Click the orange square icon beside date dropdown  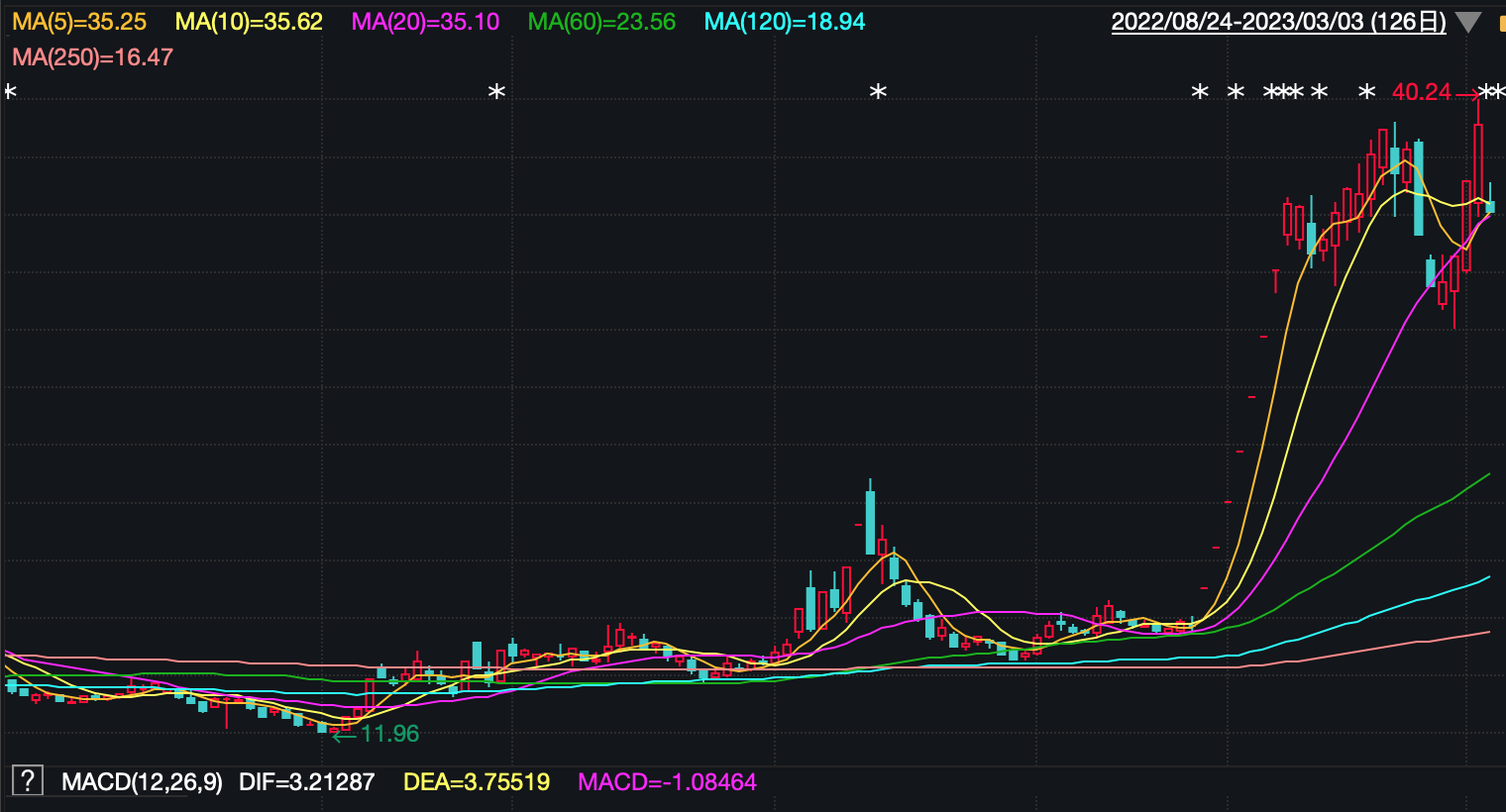pyautogui.click(x=1501, y=23)
